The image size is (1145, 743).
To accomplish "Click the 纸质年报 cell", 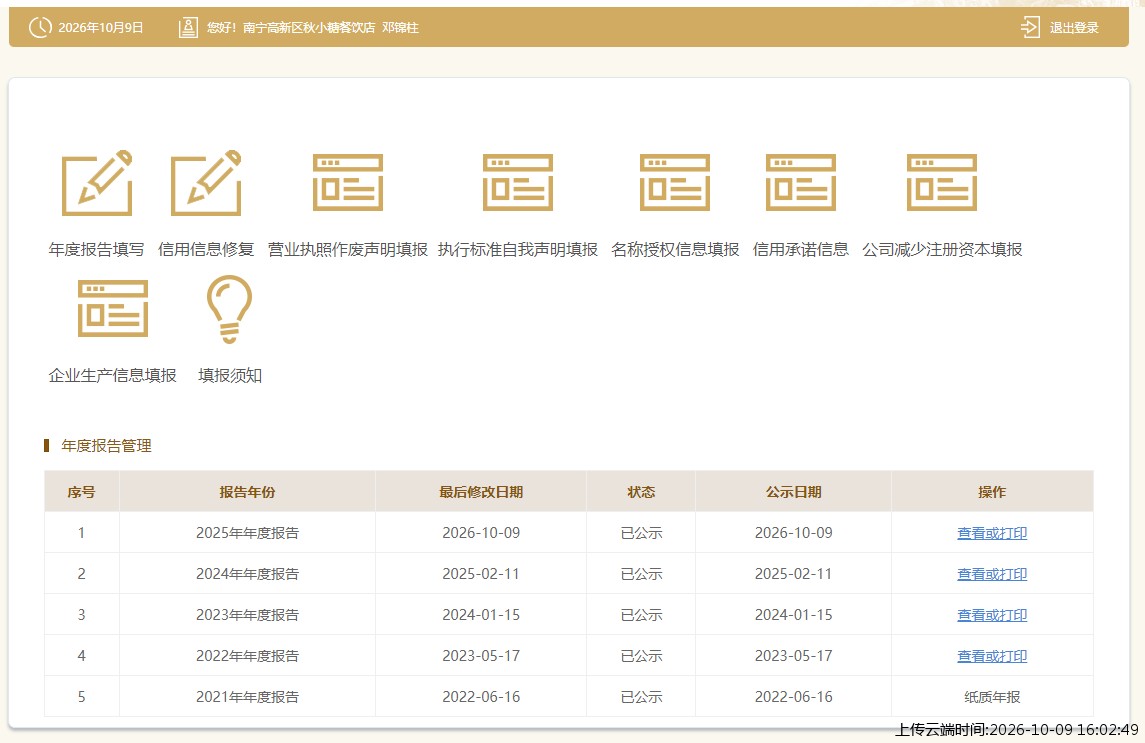I will 992,697.
